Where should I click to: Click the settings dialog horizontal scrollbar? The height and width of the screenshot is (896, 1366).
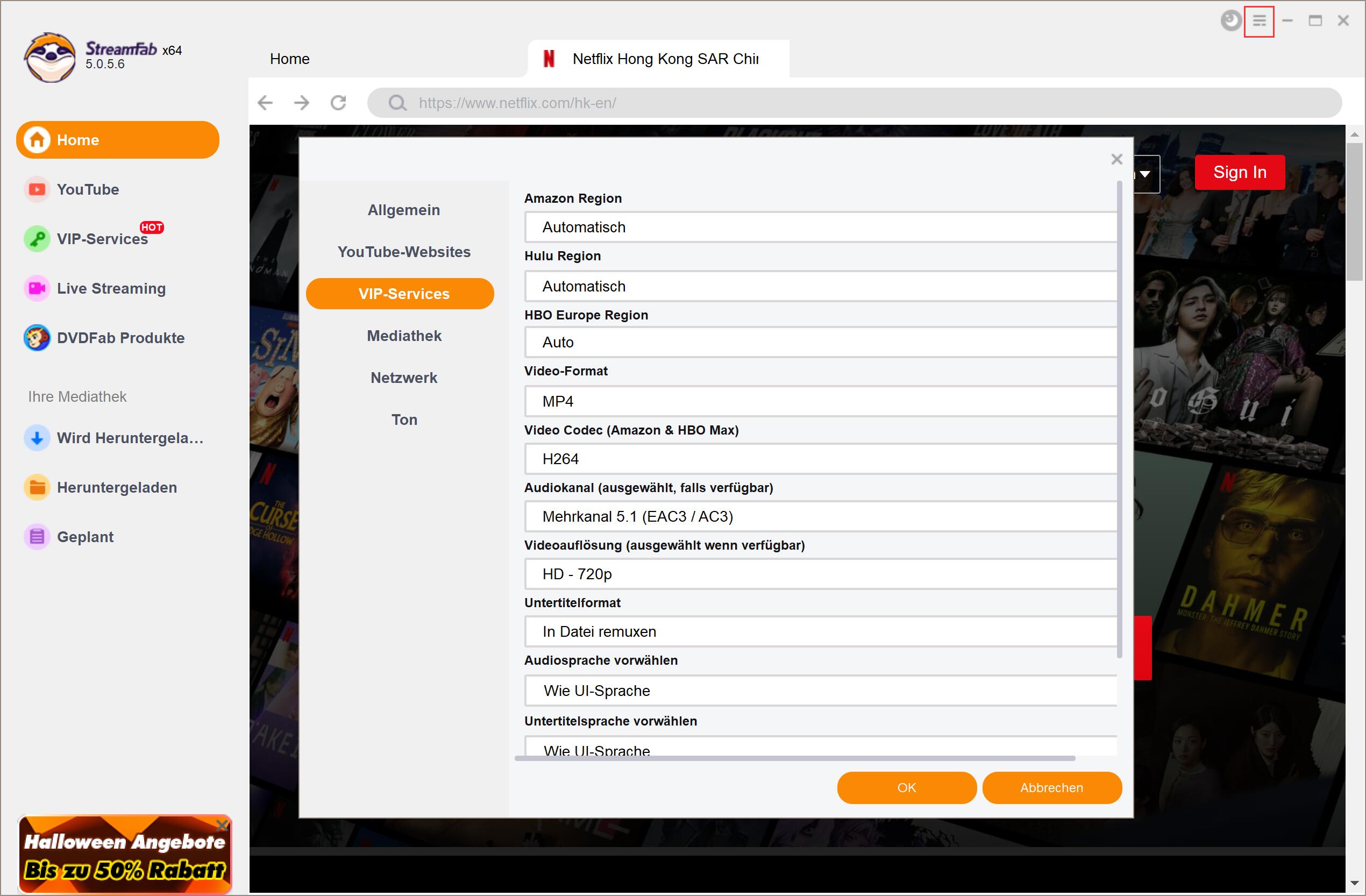pyautogui.click(x=795, y=758)
